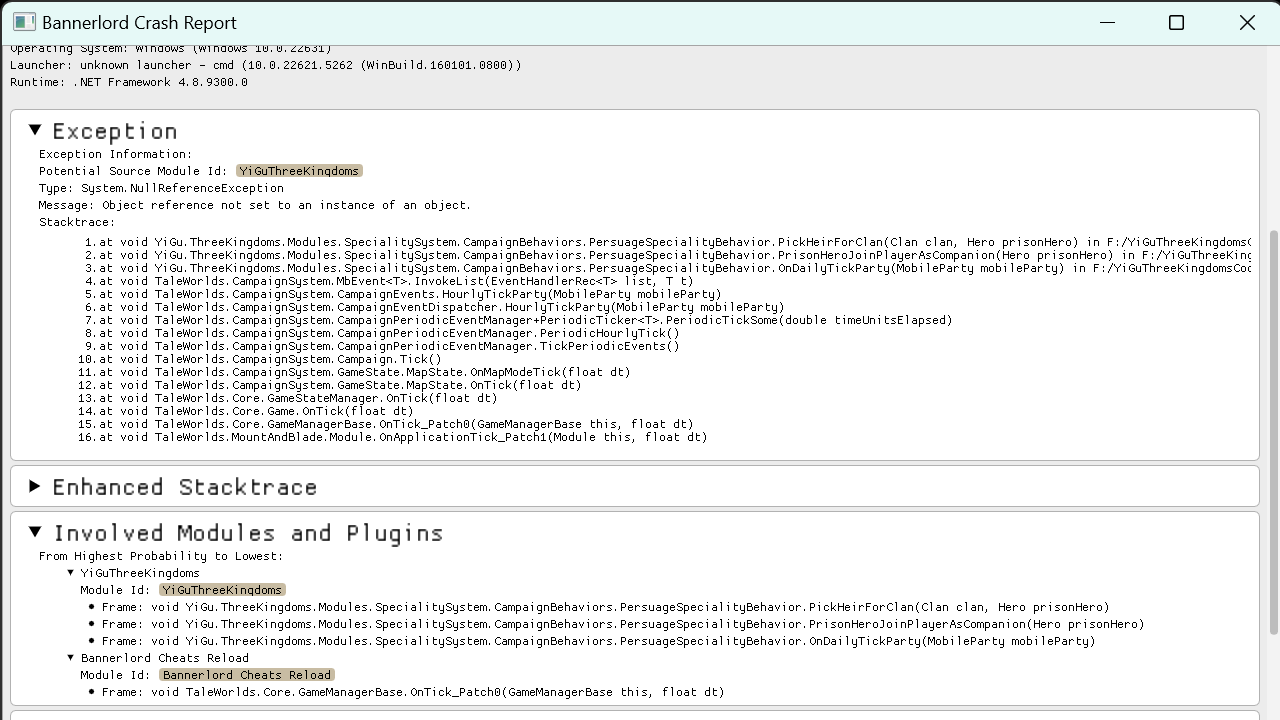Select stacktrace line 16 OnApplicationTick_Patch1
Screen dimensions: 1280x720
393,437
